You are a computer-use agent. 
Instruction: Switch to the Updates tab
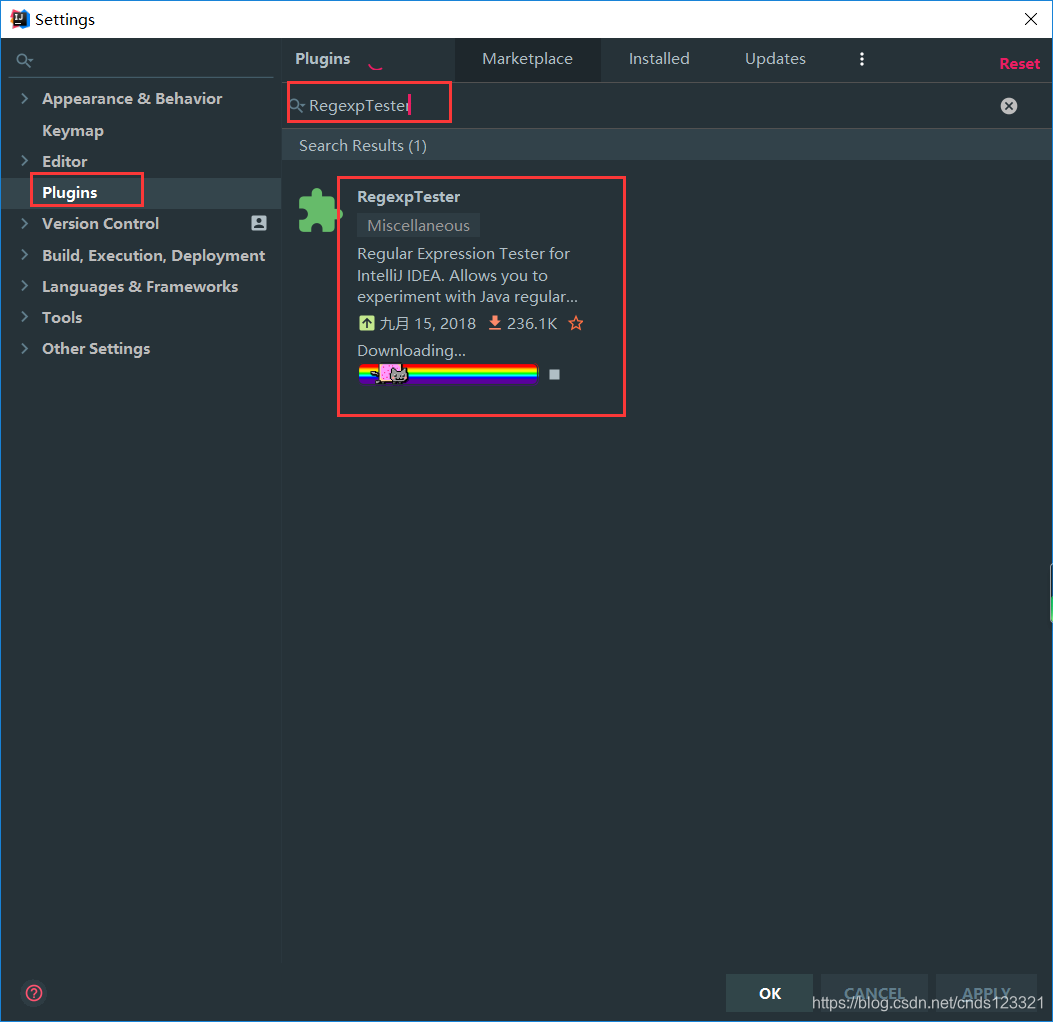(775, 59)
